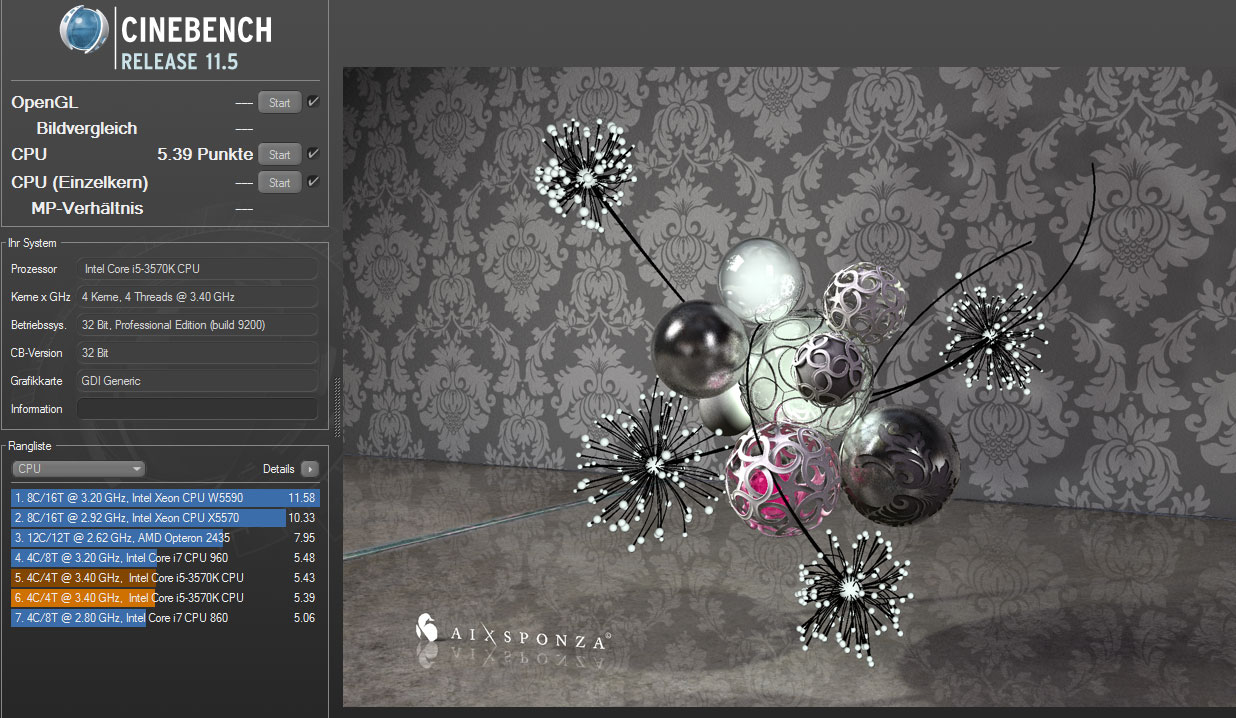Viewport: 1236px width, 718px height.
Task: Select the Xeon W5590 ranking entry
Action: [165, 498]
